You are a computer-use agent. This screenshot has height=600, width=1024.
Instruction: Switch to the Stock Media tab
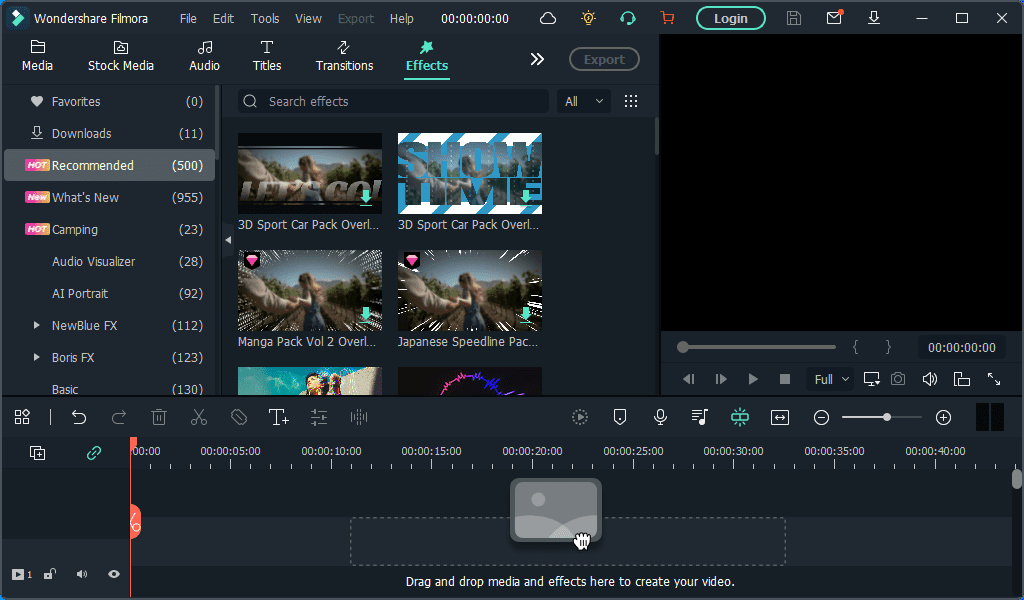[121, 57]
